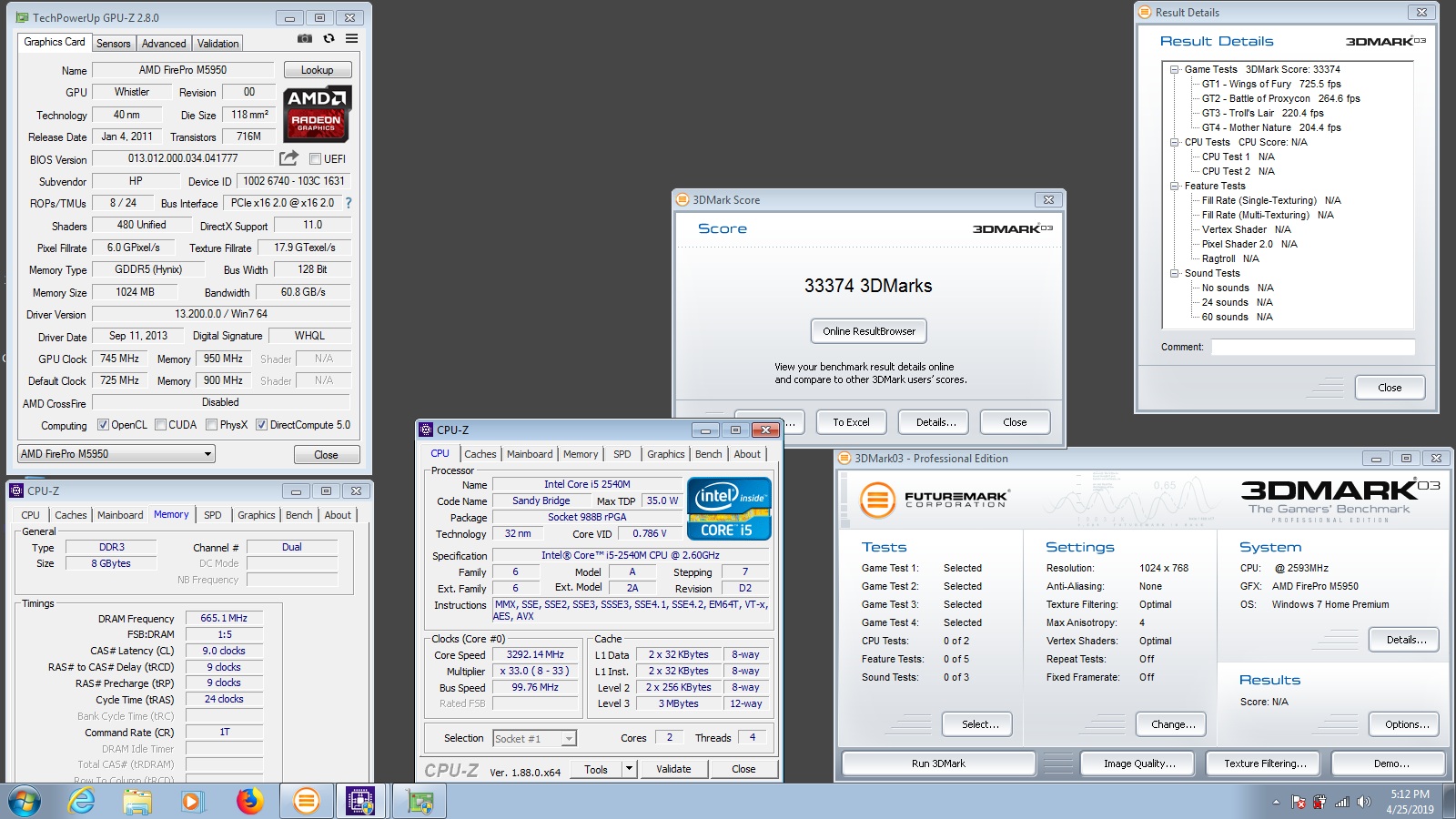Switch to CPU-Z taskbar icon
Image resolution: width=1456 pixels, height=819 pixels.
click(360, 802)
